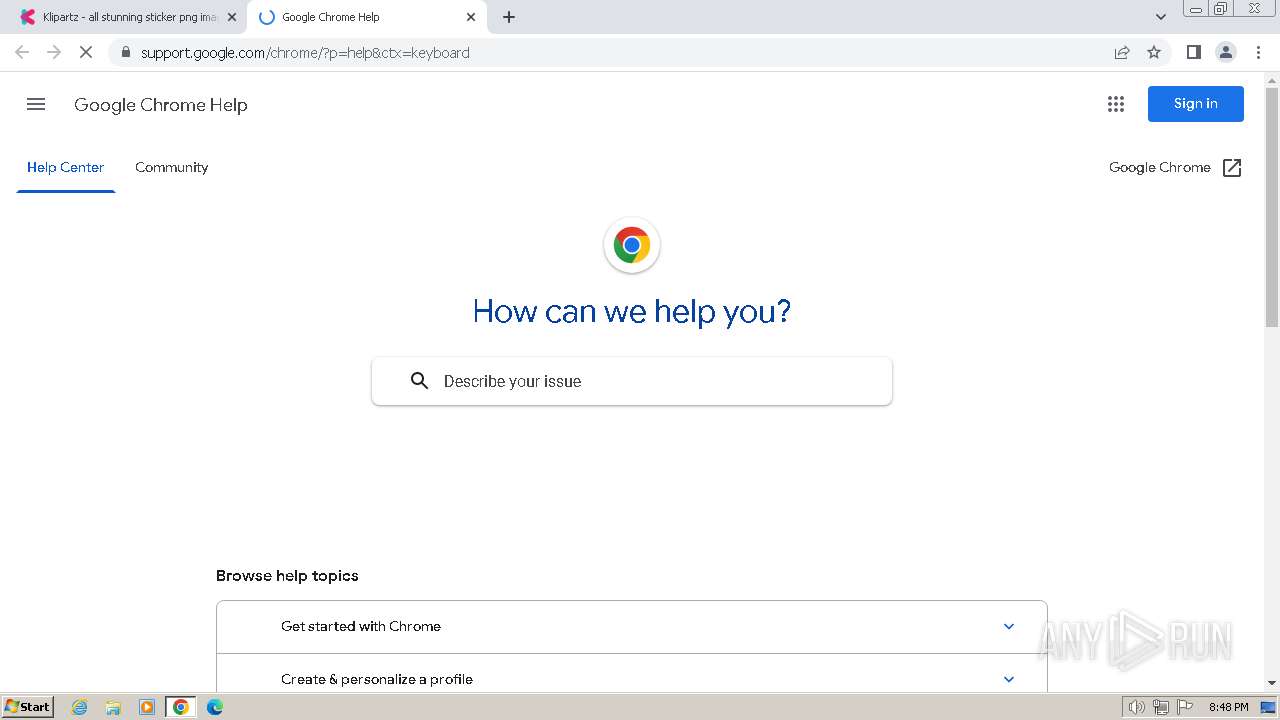
Task: Share this page icon
Action: tap(1122, 53)
